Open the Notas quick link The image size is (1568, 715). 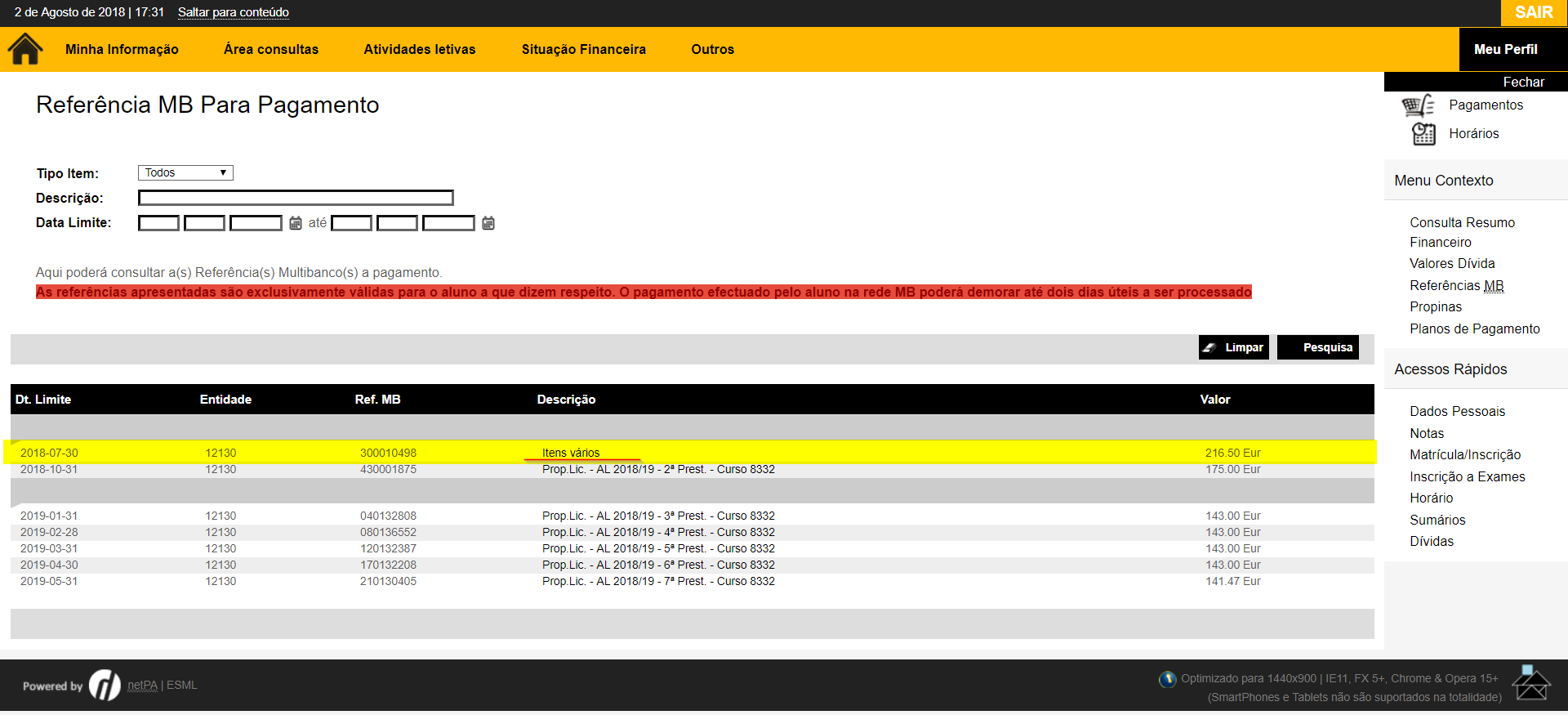pos(1427,433)
